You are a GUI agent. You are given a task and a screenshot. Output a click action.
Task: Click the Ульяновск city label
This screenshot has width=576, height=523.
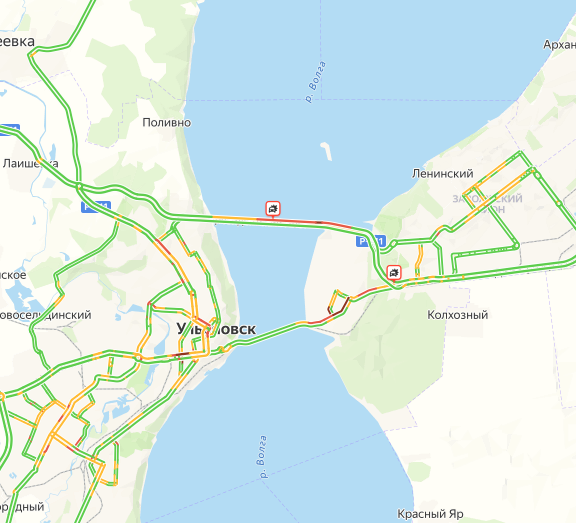click(x=216, y=329)
